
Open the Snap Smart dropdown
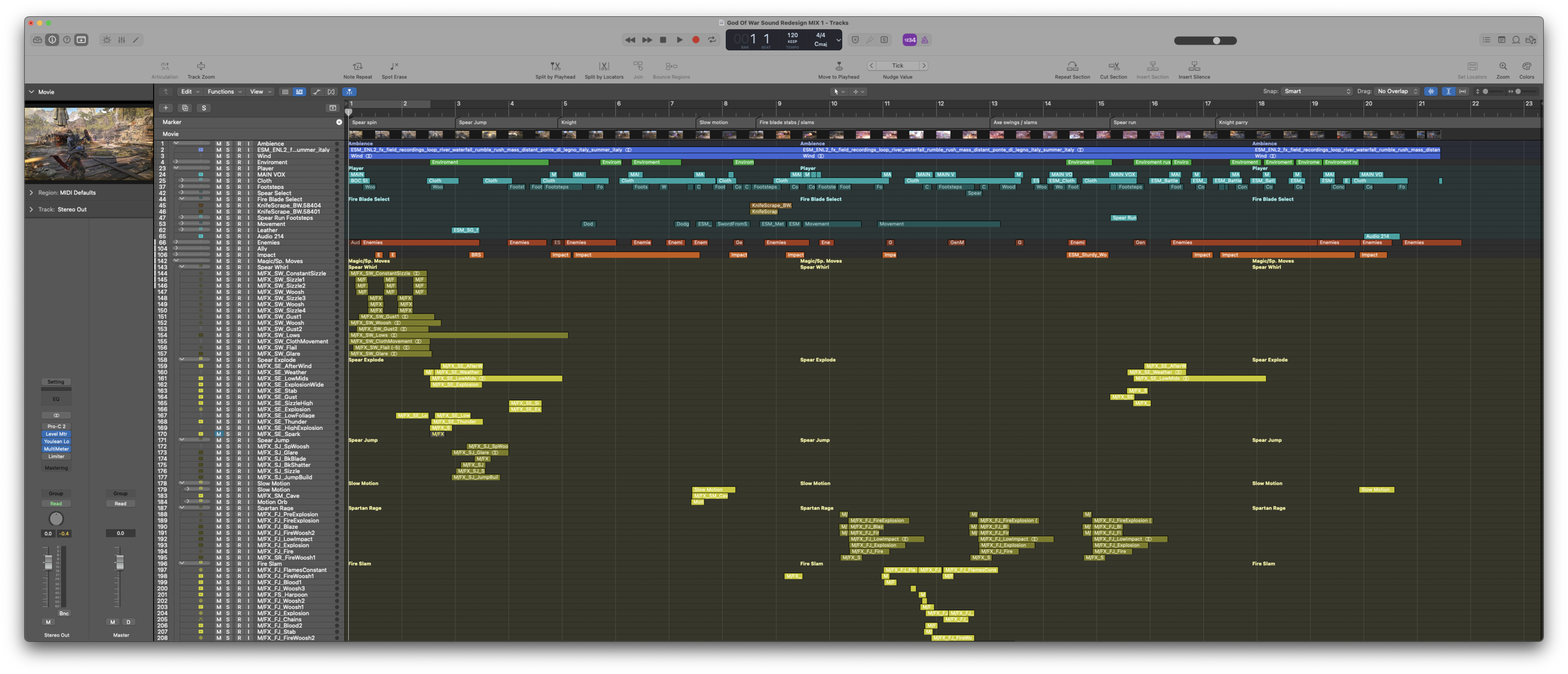click(1316, 92)
